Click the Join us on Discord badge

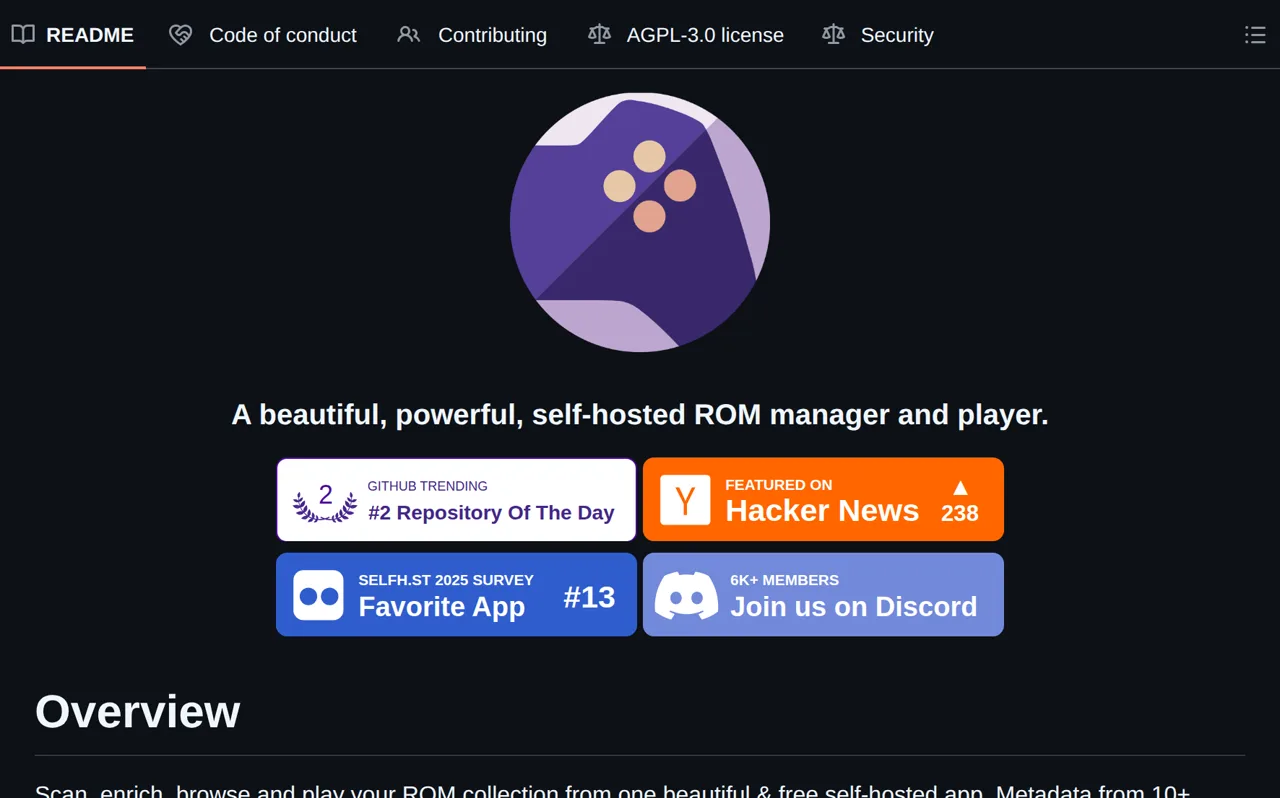click(823, 595)
